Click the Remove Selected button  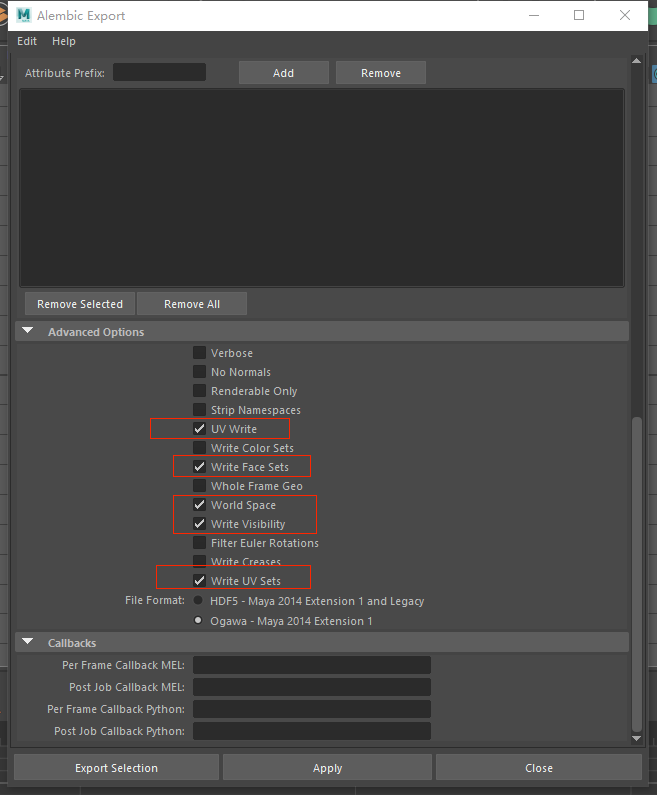[x=80, y=304]
